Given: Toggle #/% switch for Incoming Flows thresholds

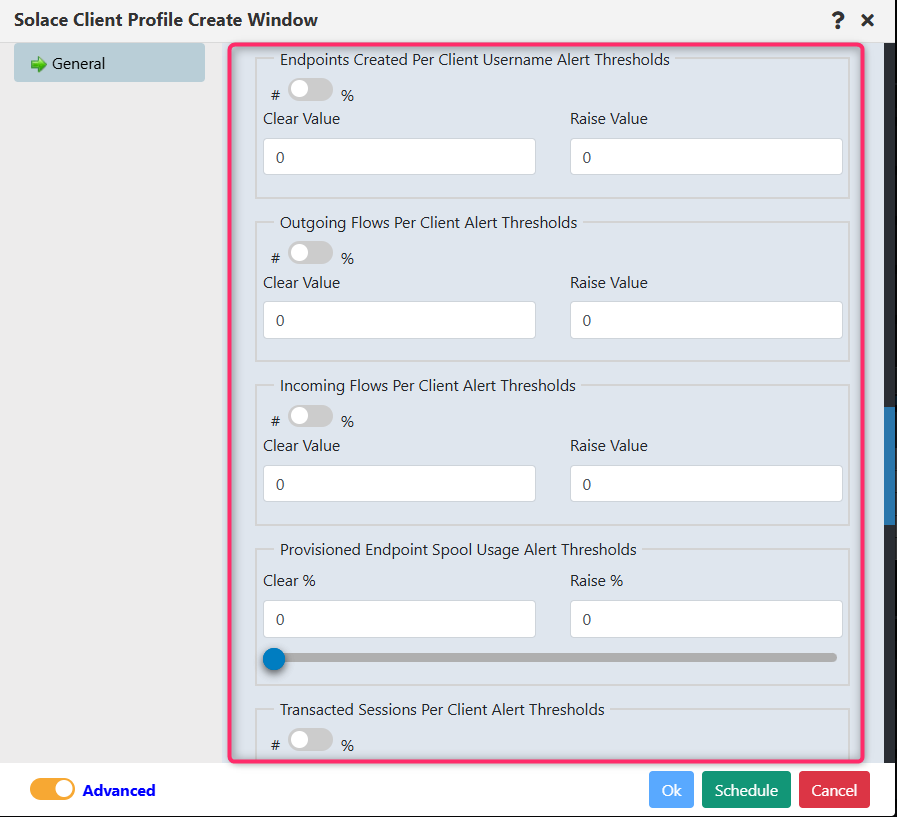Looking at the screenshot, I should [310, 416].
